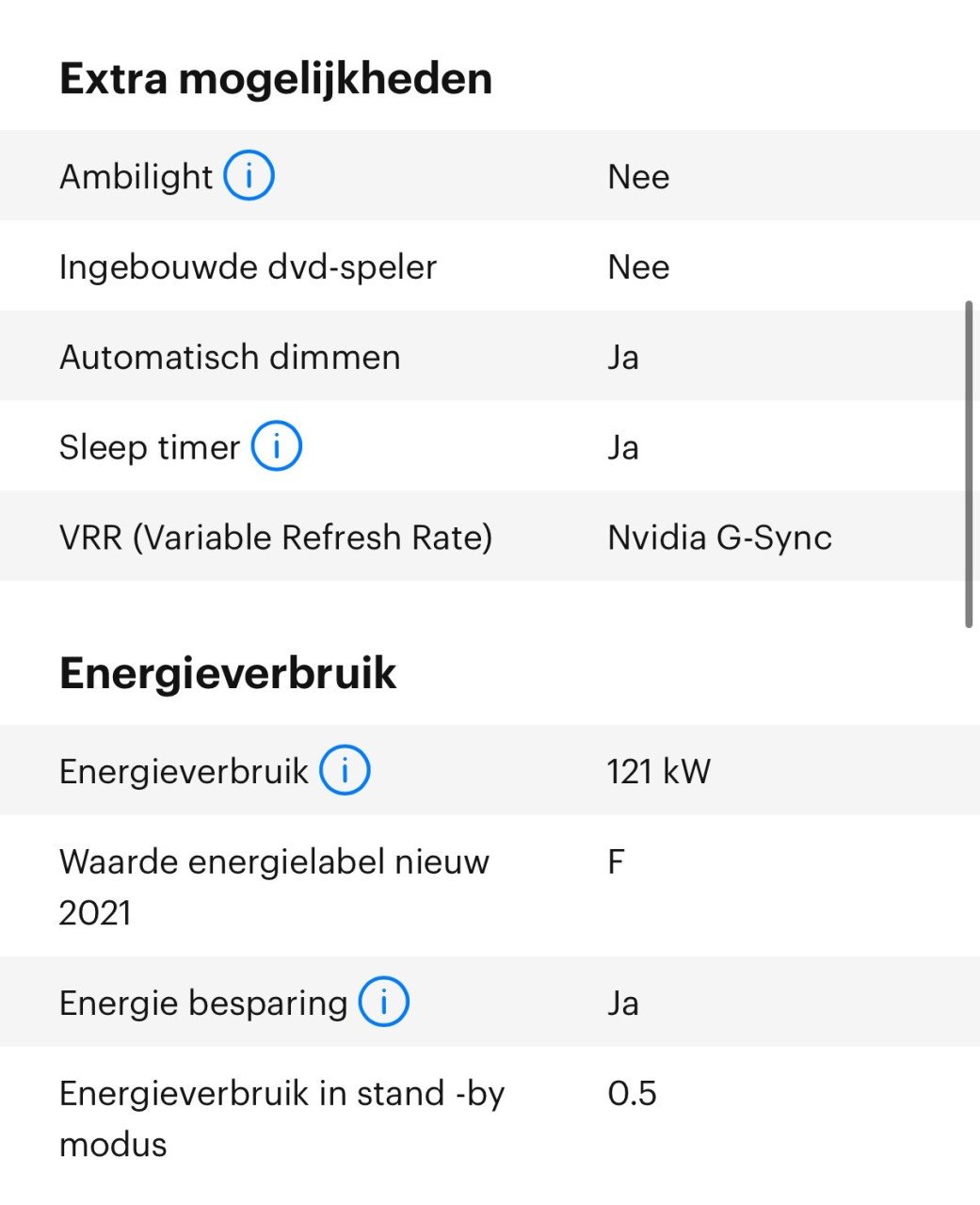
Task: Show info for Energieverbruik row
Action: (x=345, y=770)
